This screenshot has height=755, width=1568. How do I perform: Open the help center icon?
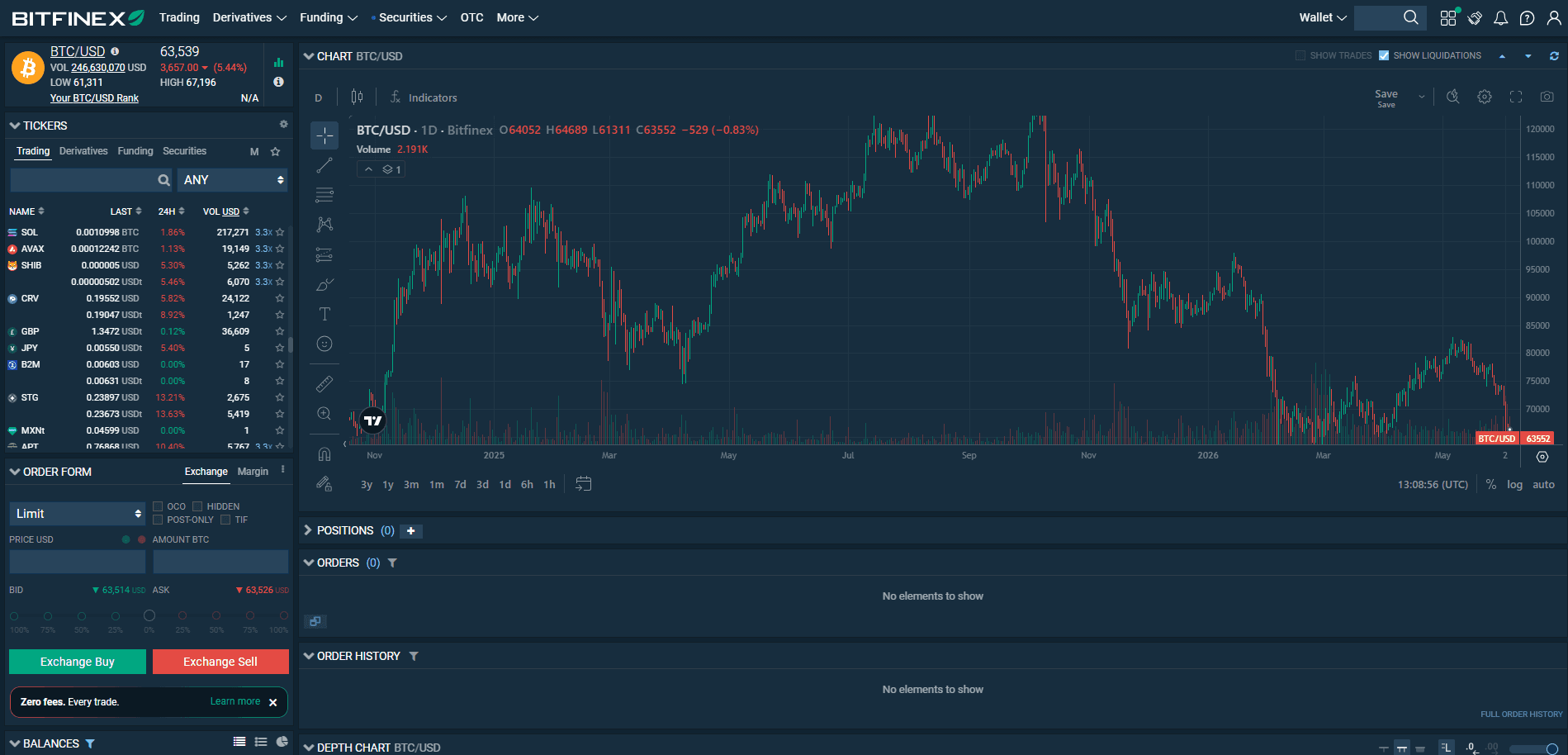(x=1528, y=17)
